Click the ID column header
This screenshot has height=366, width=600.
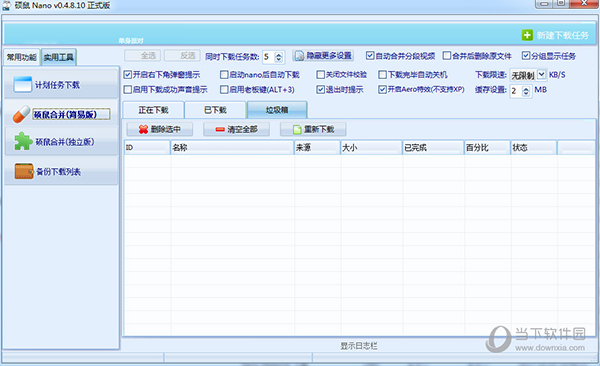[x=147, y=147]
